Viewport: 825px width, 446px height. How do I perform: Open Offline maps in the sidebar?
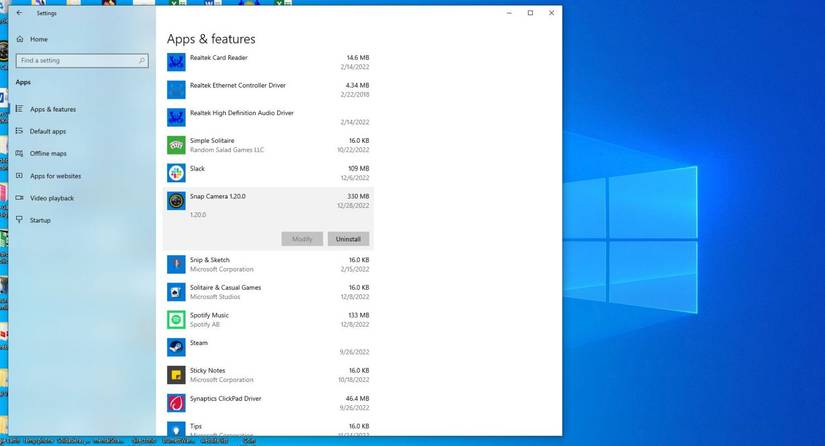pos(48,153)
